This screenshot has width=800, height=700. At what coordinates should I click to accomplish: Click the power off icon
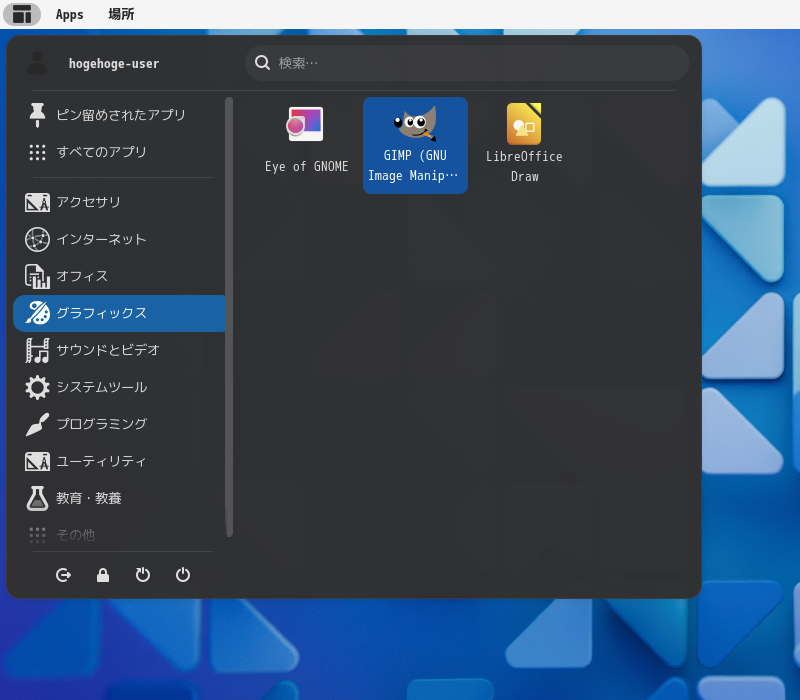tap(183, 575)
